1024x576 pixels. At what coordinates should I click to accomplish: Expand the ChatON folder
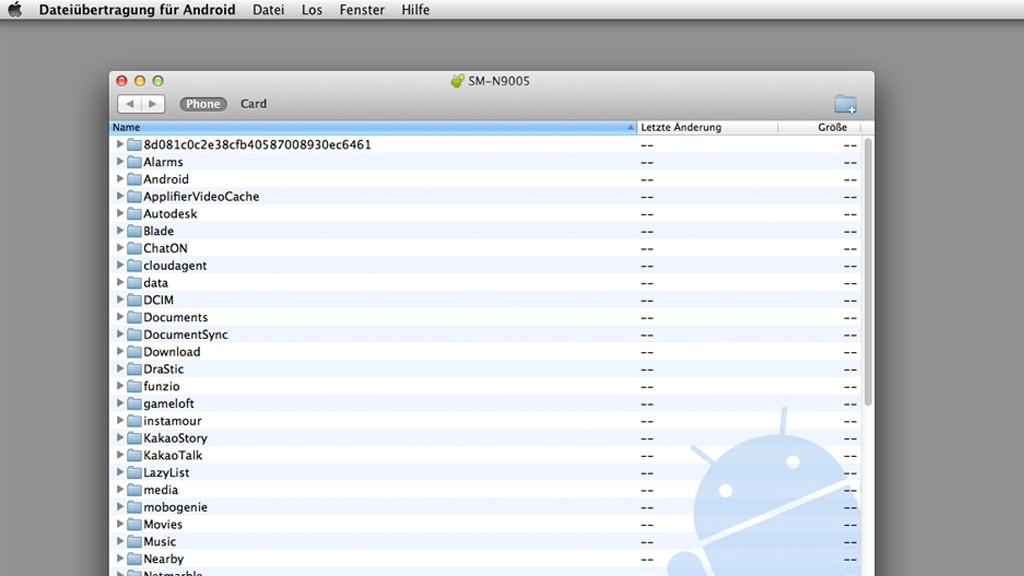click(120, 248)
